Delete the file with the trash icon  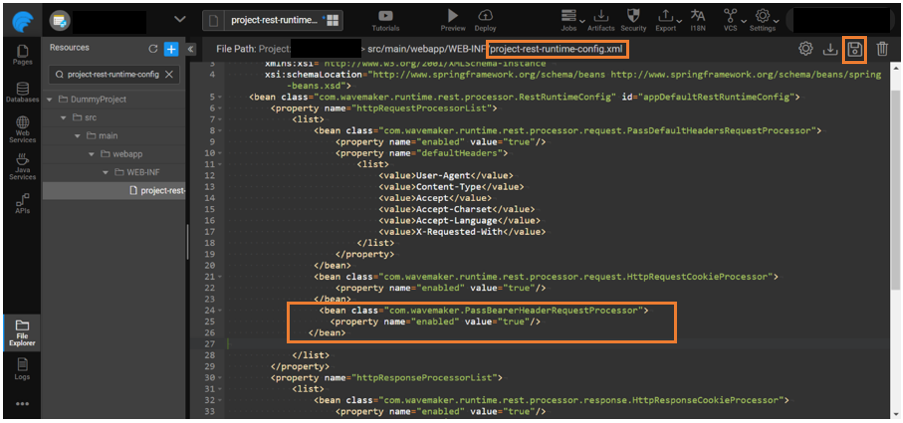tap(881, 49)
